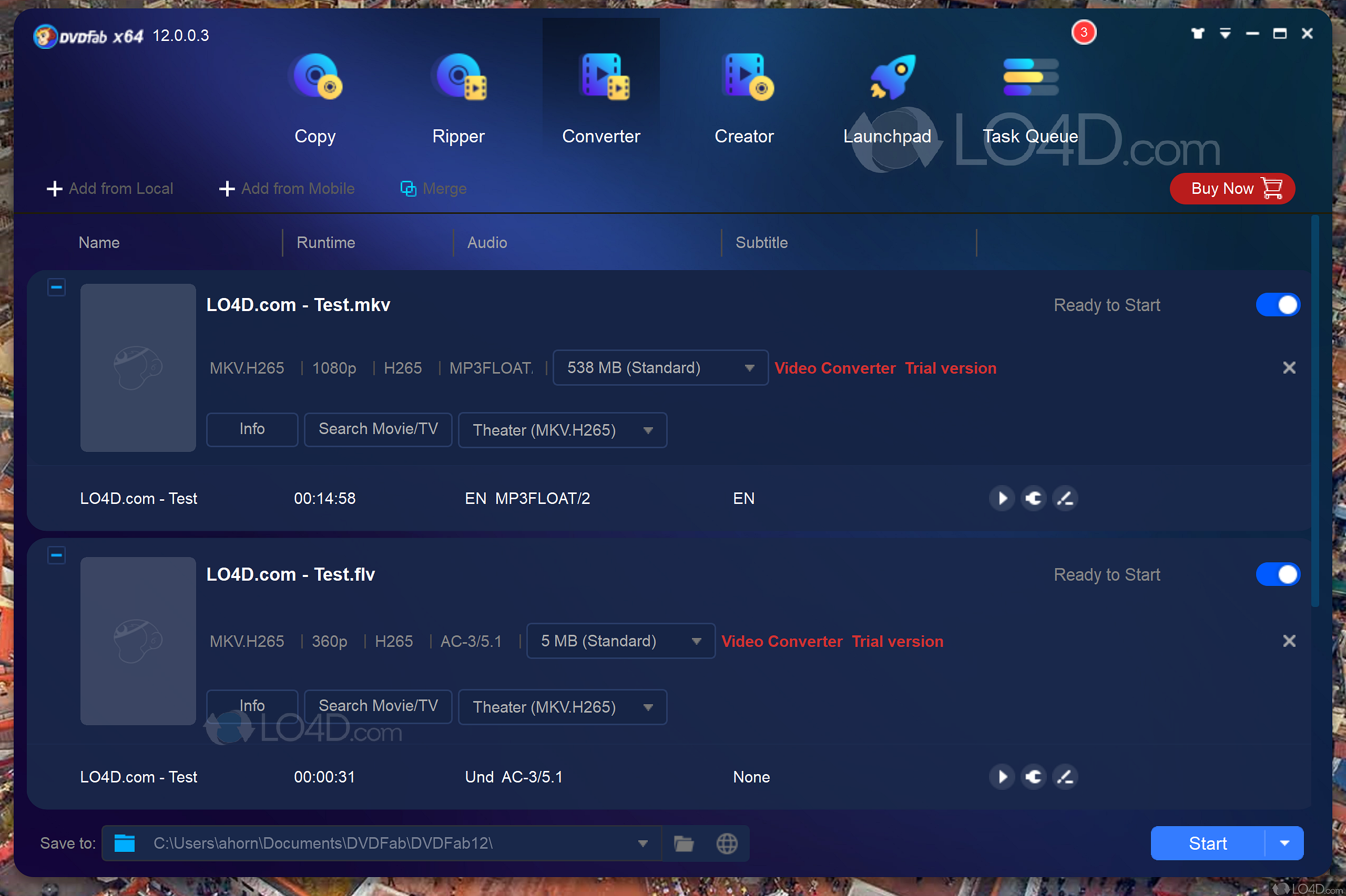The height and width of the screenshot is (896, 1346).
Task: Preview the Test.mkv title
Action: [x=1002, y=498]
